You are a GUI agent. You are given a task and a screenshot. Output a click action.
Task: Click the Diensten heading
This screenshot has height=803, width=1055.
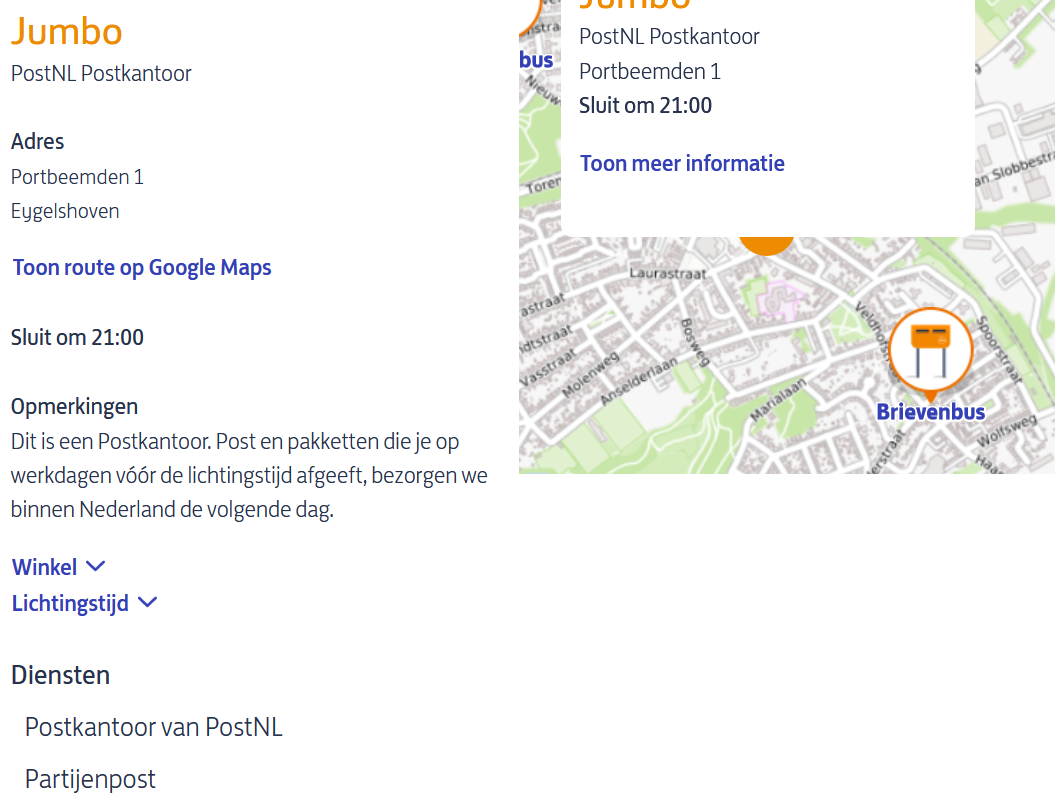(61, 675)
